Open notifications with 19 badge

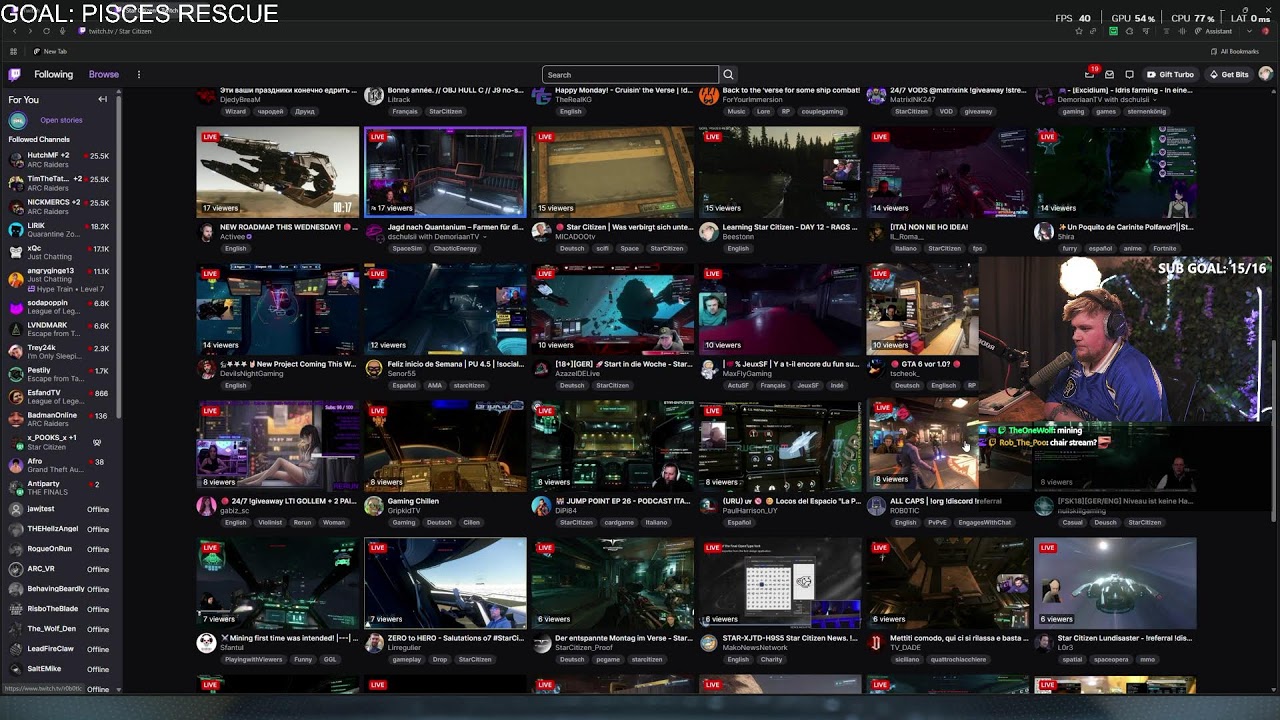tap(1090, 73)
